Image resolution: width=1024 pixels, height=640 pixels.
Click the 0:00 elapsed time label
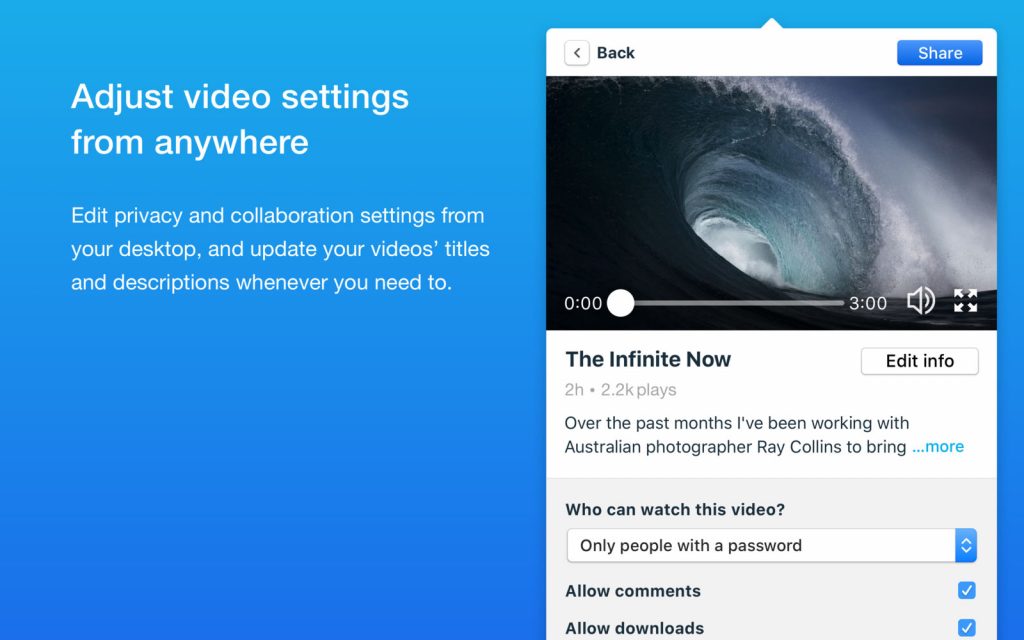pos(583,303)
